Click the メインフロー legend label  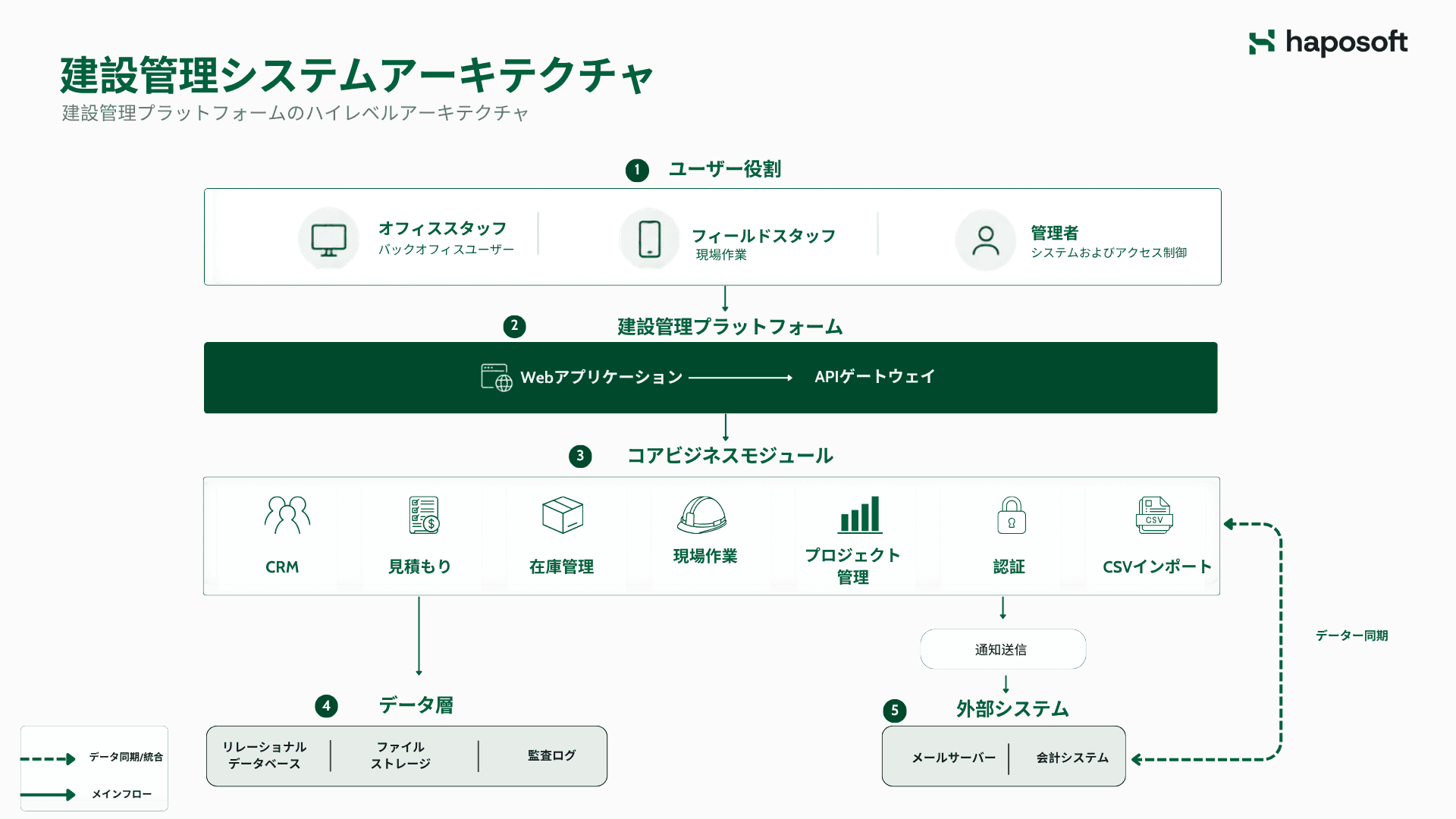121,794
